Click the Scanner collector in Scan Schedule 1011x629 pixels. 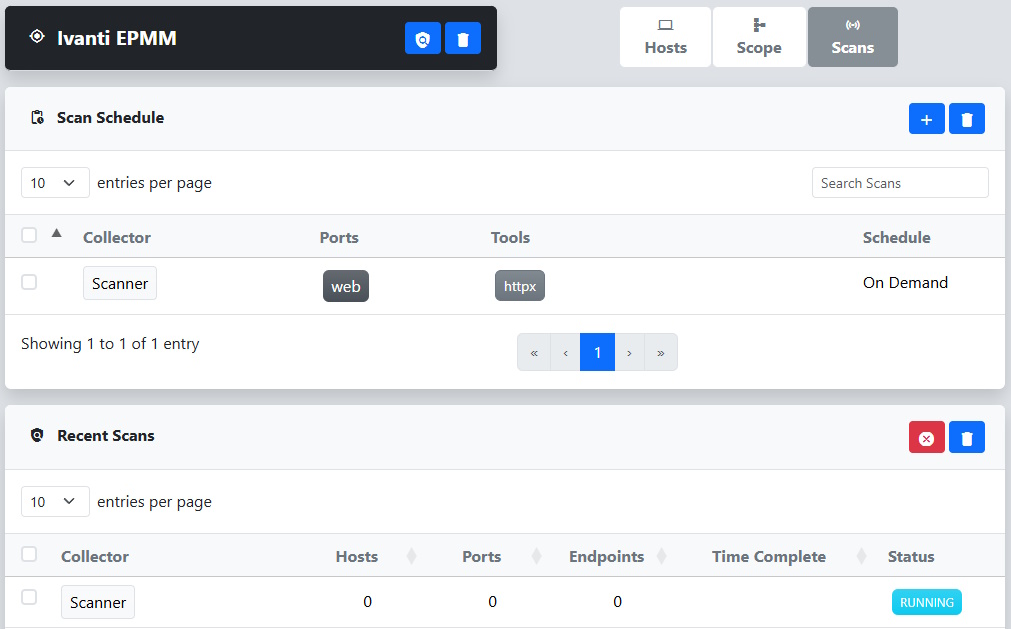pos(120,284)
